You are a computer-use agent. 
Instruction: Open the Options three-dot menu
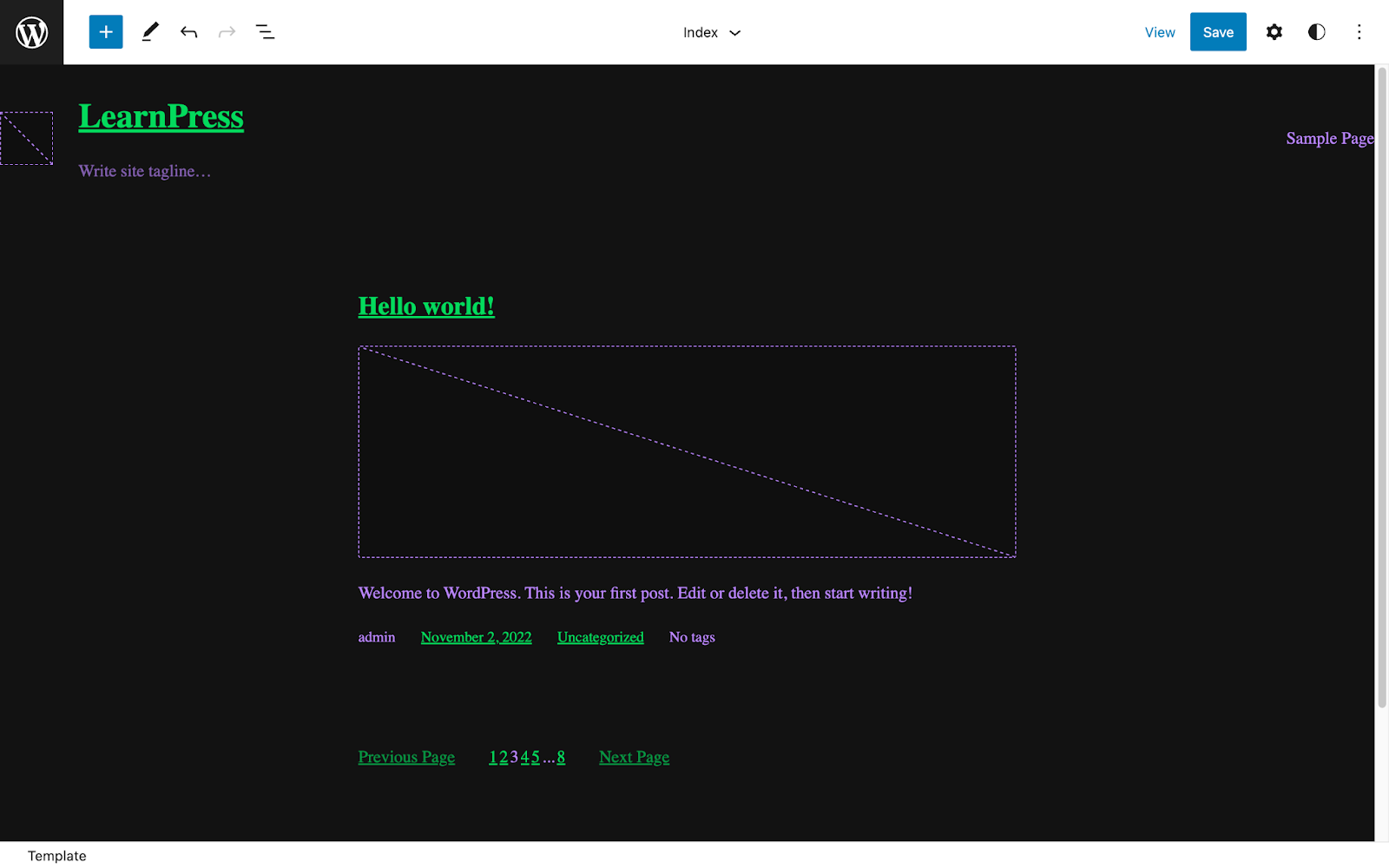click(x=1359, y=32)
